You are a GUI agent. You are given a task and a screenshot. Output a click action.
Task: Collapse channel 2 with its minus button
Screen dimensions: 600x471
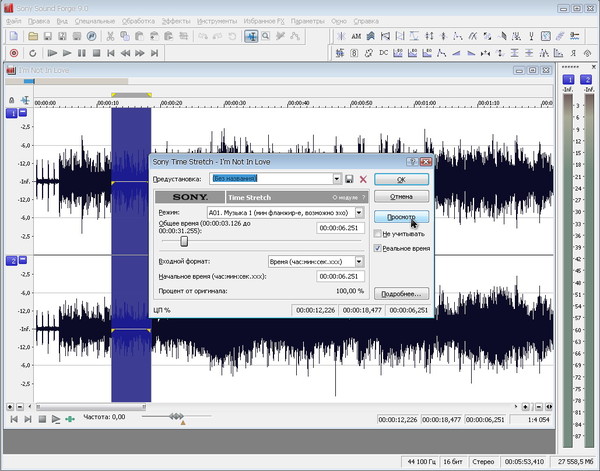click(x=23, y=260)
